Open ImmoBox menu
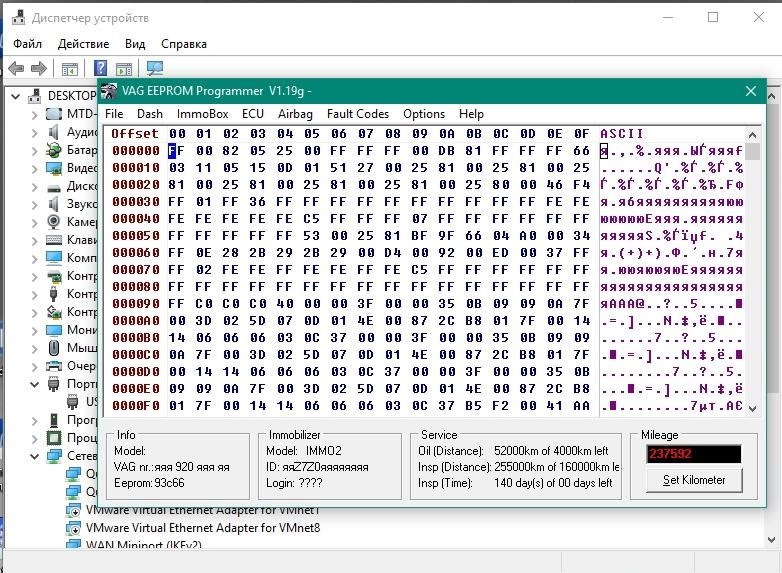The height and width of the screenshot is (573, 782). tap(202, 114)
